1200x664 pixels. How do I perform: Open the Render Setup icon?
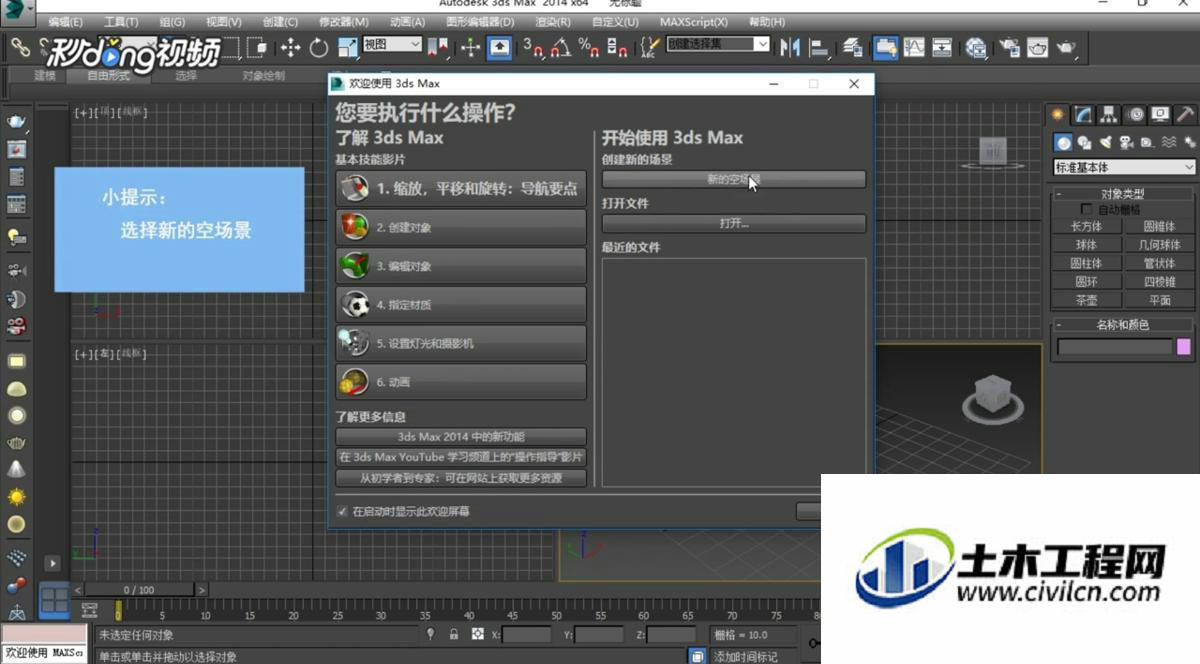coord(1010,46)
